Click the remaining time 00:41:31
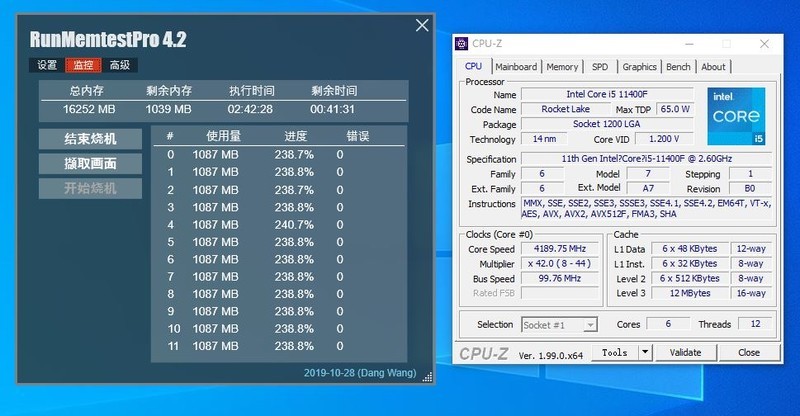Image resolution: width=800 pixels, height=416 pixels. coord(332,109)
